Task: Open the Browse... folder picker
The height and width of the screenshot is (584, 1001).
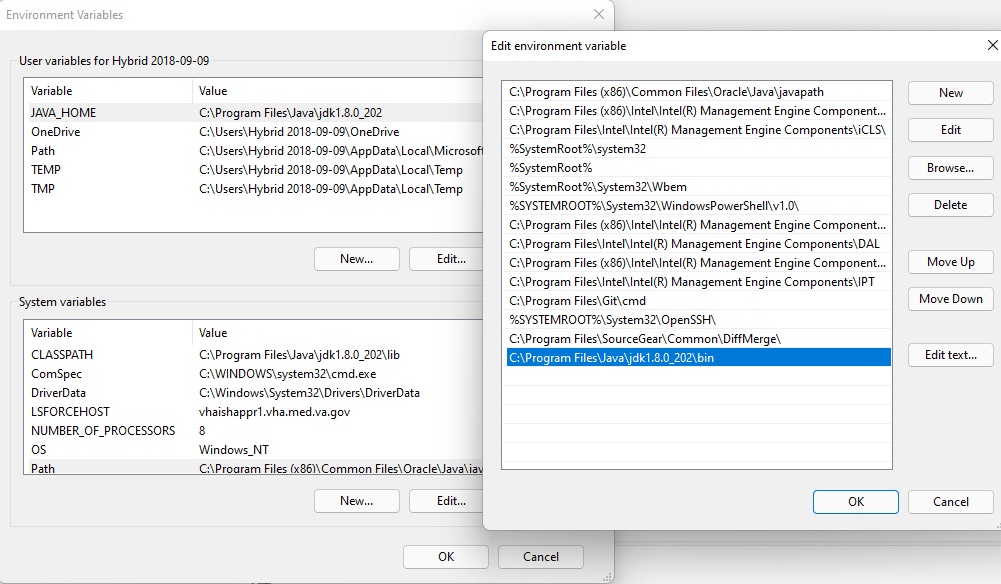Action: point(950,168)
